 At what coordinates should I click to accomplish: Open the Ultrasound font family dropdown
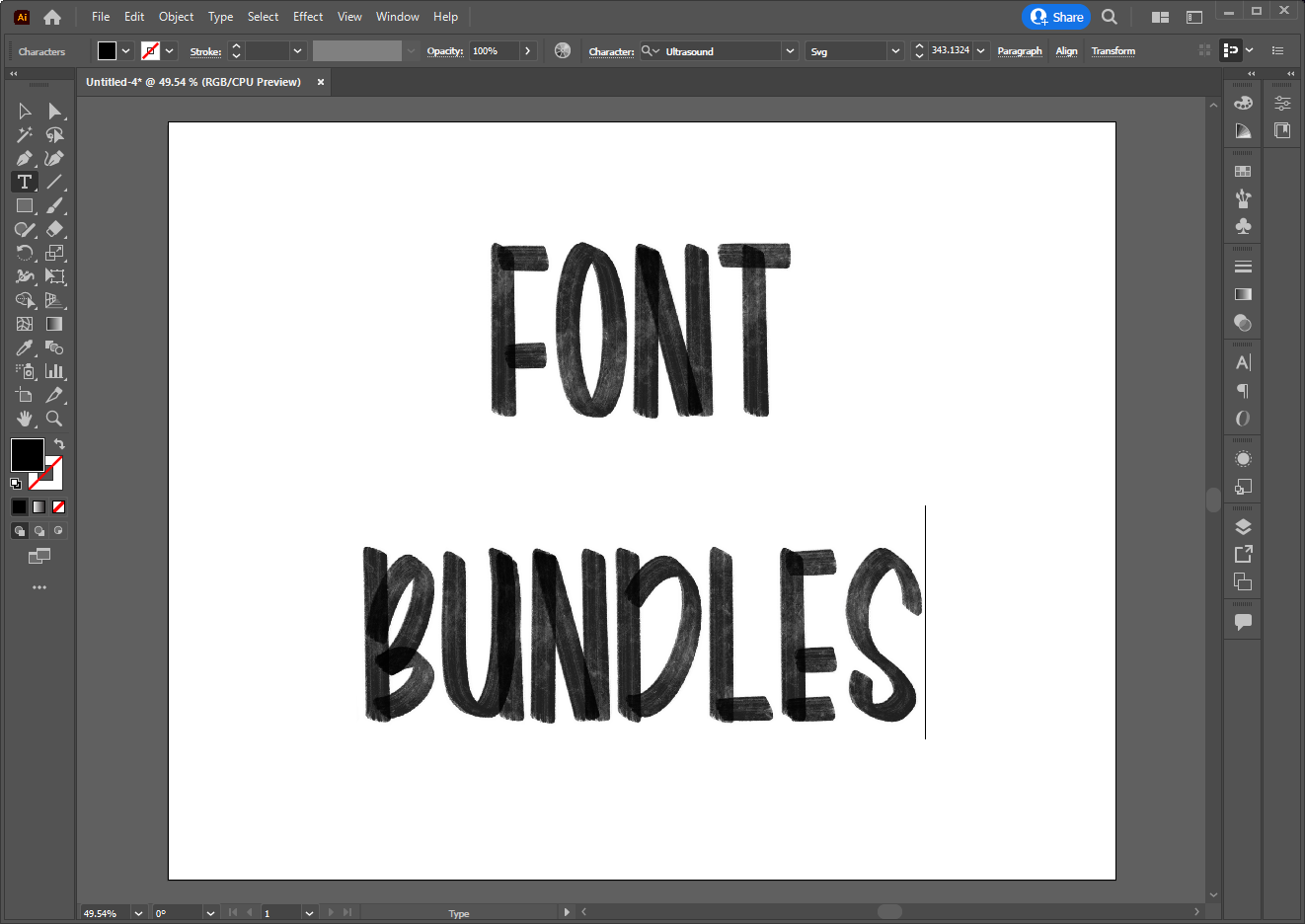point(790,50)
